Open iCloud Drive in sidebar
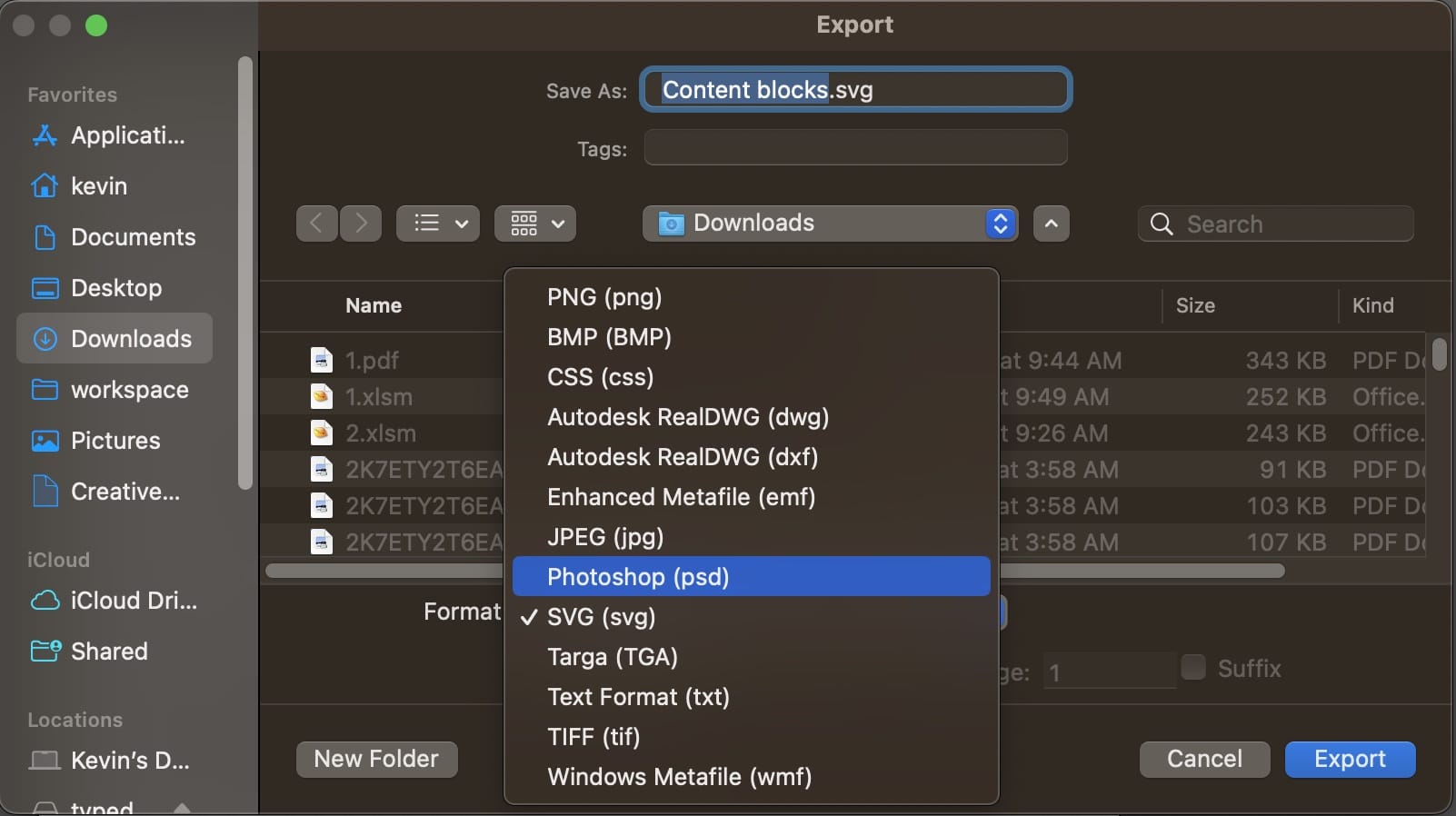This screenshot has height=816, width=1456. pos(115,601)
